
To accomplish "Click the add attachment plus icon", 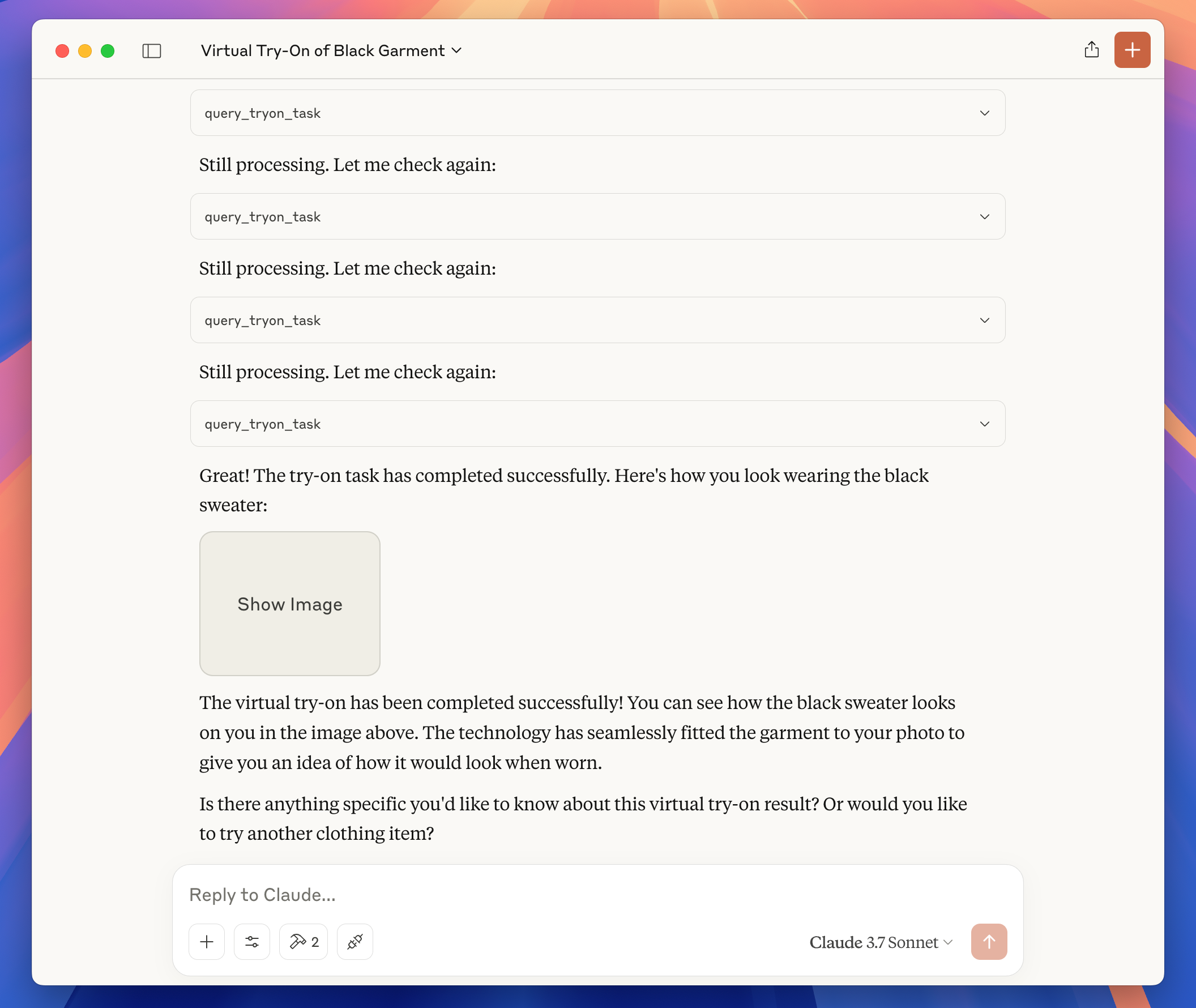I will tap(207, 942).
